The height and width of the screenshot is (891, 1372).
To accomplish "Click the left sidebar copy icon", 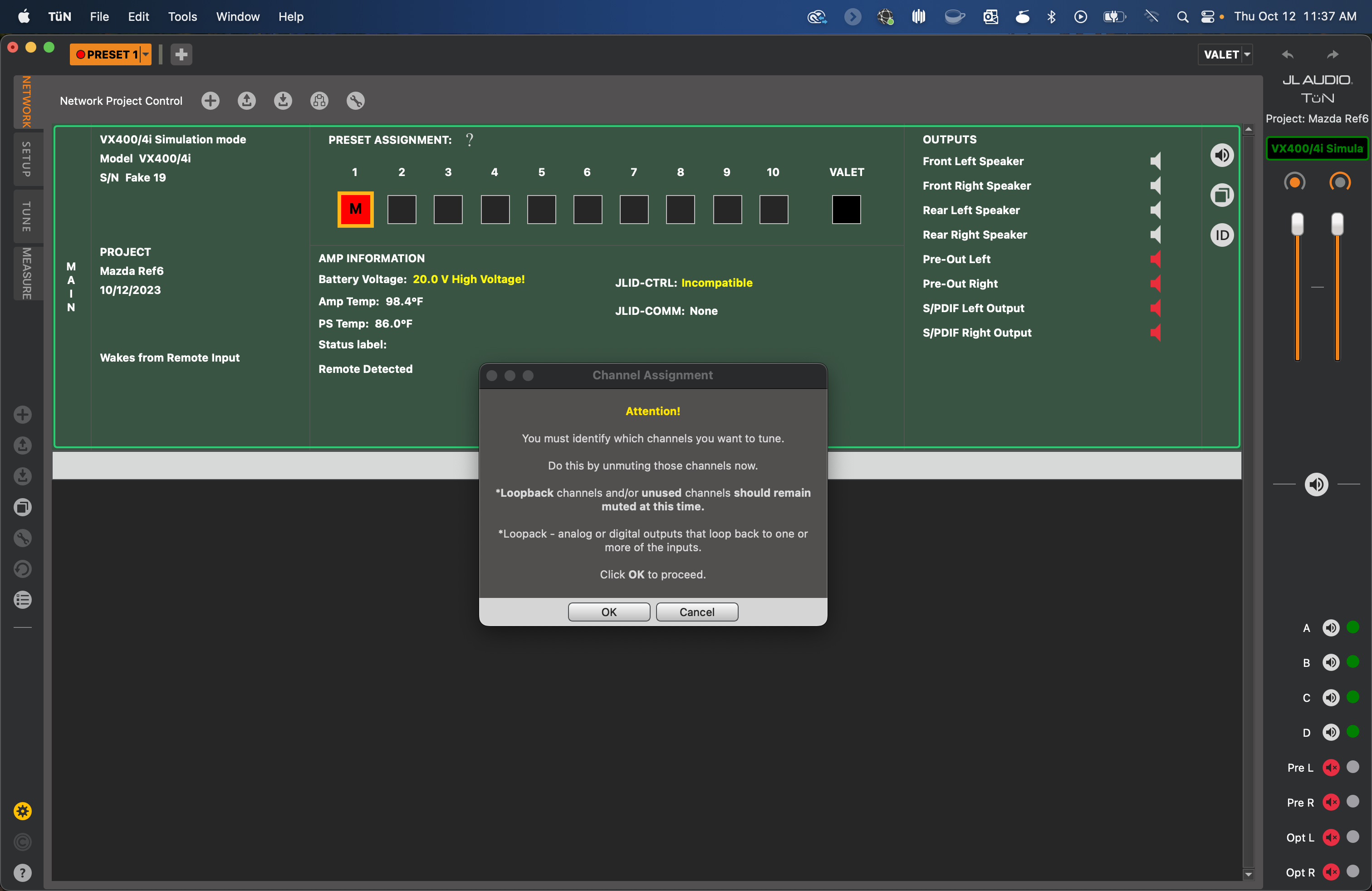I will [23, 507].
